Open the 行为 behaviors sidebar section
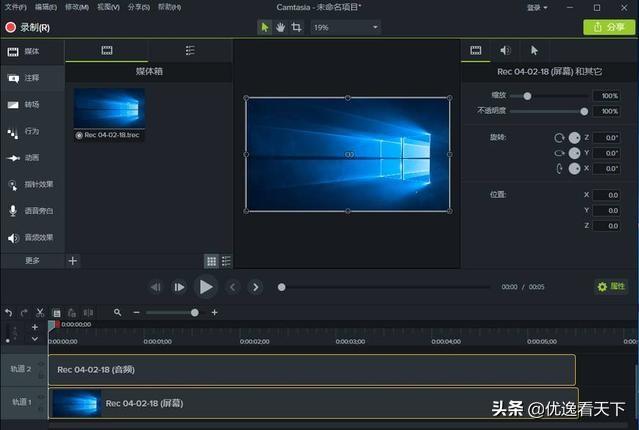 tap(32, 131)
